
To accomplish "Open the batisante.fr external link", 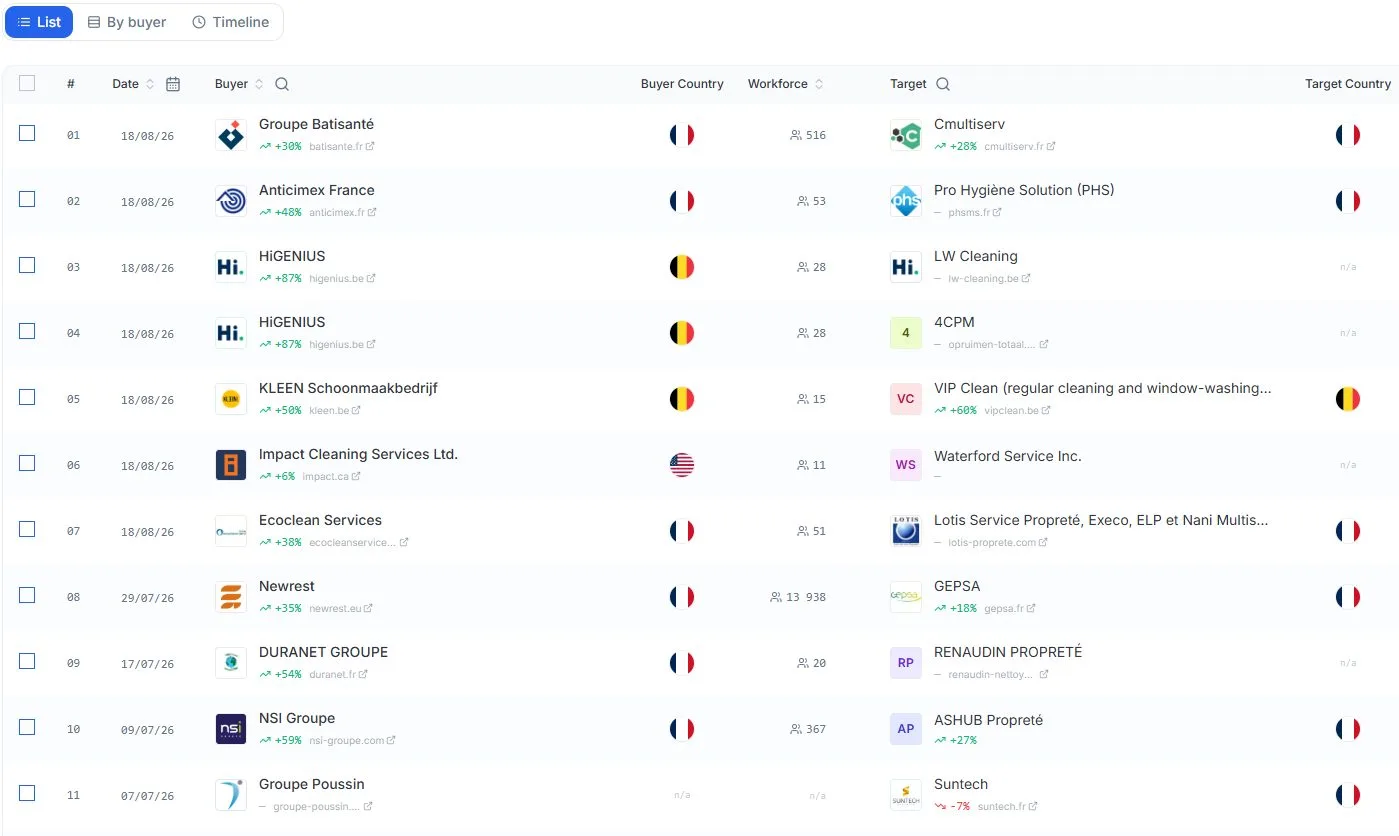I will click(x=342, y=147).
